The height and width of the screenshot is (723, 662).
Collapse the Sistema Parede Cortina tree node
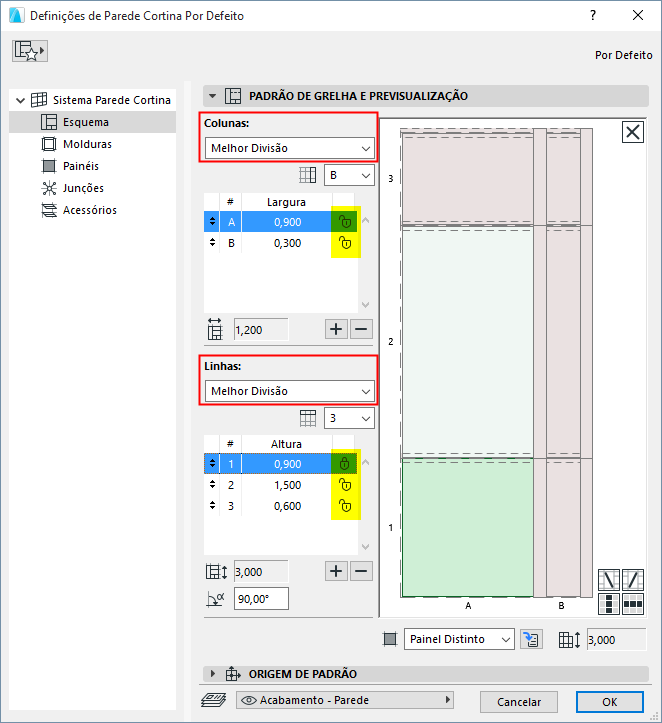pos(20,100)
